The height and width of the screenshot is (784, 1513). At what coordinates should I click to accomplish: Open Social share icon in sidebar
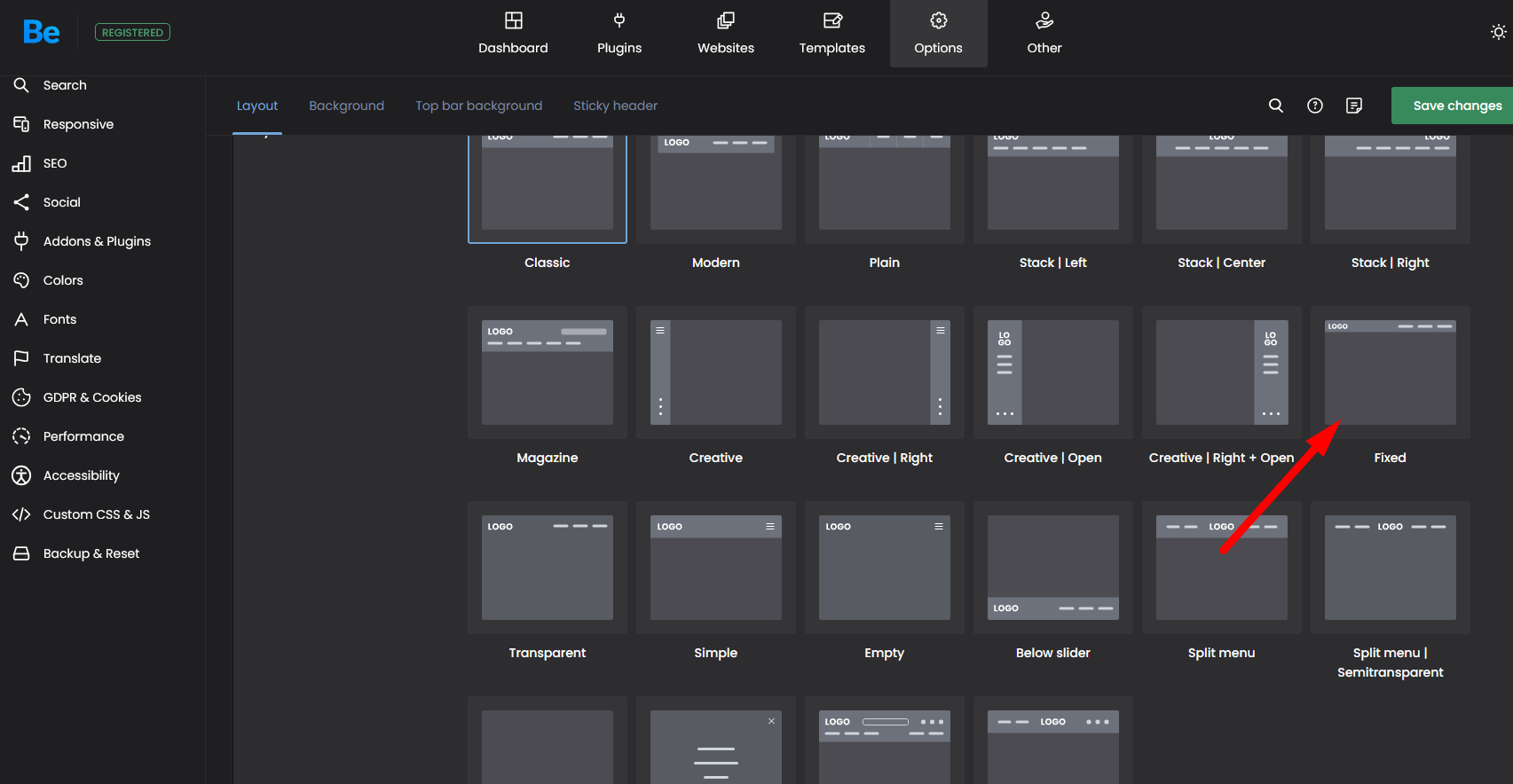[21, 202]
